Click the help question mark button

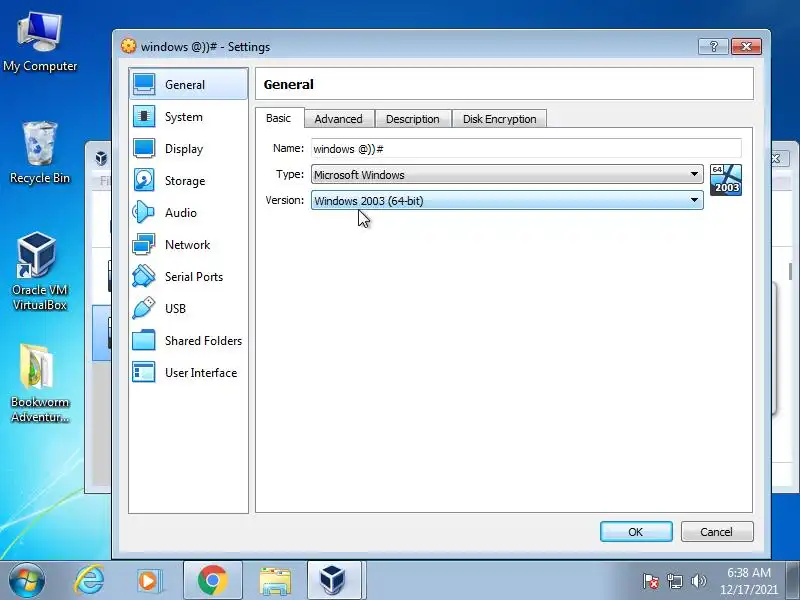click(x=713, y=46)
